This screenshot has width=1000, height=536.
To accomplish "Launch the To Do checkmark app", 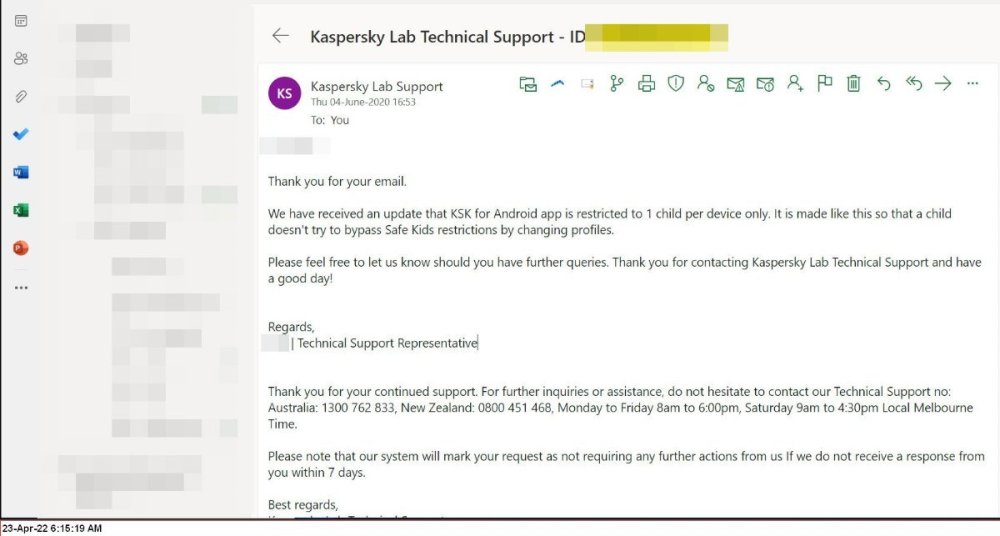I will (21, 134).
